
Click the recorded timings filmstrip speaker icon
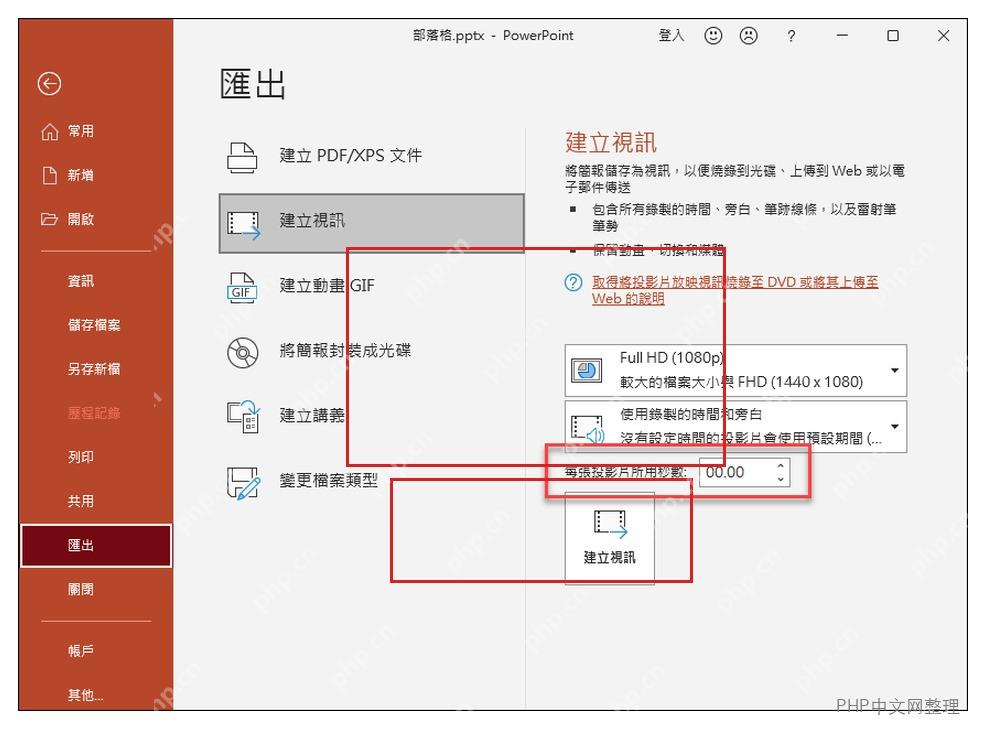pyautogui.click(x=587, y=428)
